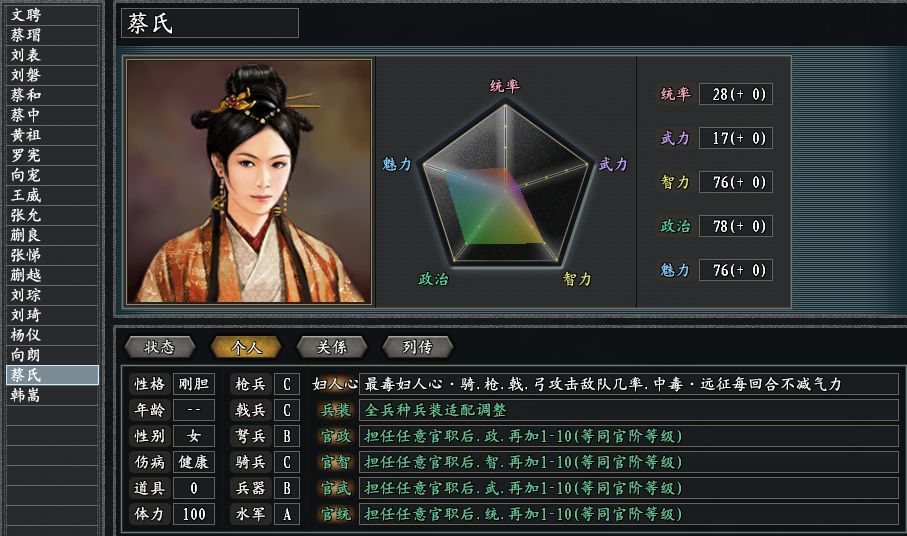Select highlighted 蔡氏 in the officer list
The image size is (907, 536).
click(52, 375)
